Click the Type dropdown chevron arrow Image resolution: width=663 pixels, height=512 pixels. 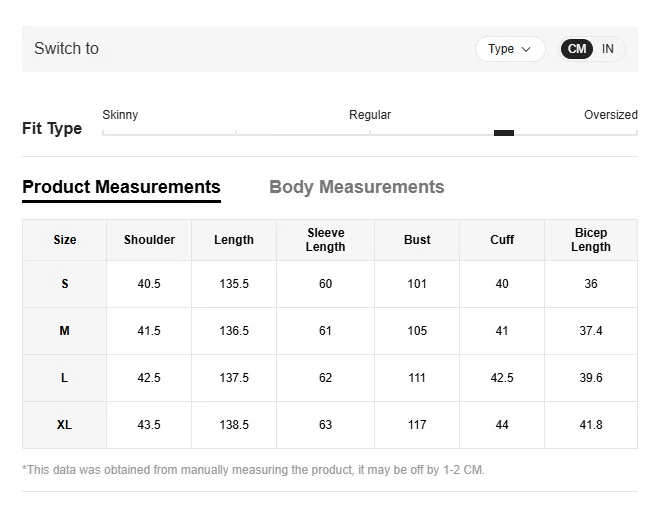(x=526, y=49)
